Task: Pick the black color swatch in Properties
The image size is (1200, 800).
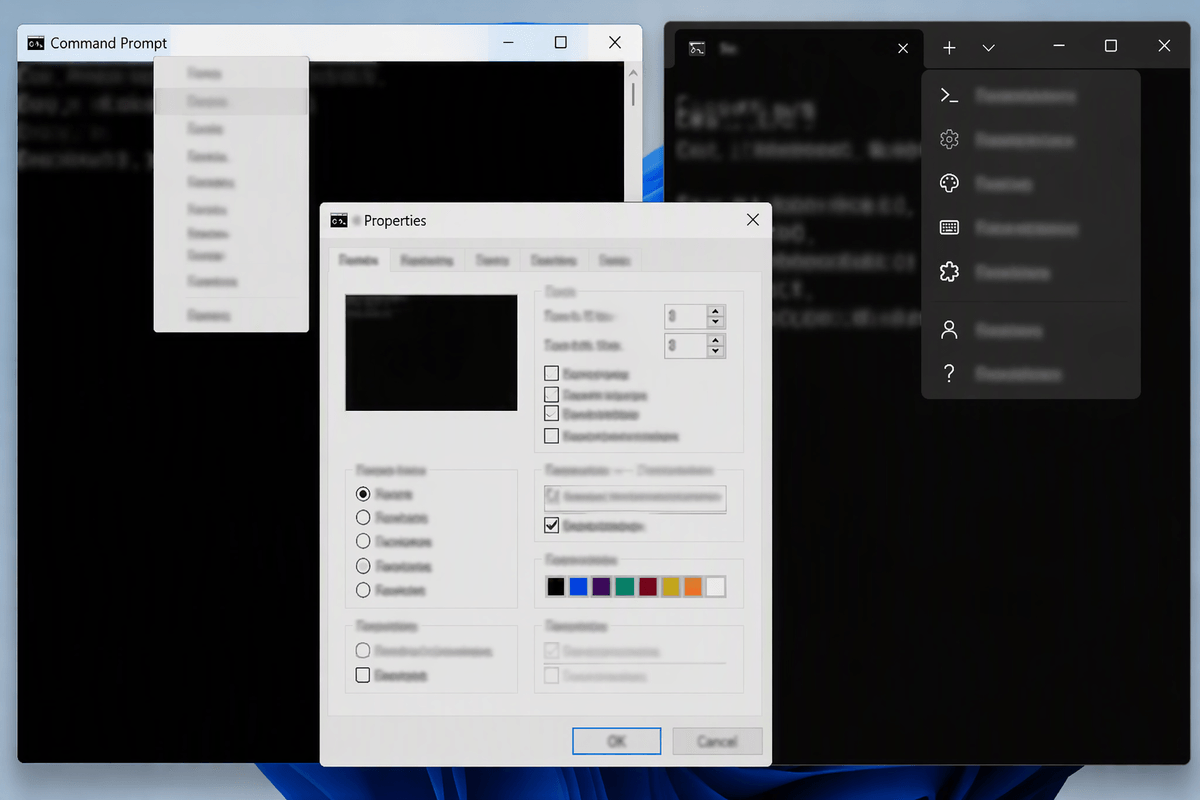Action: 555,587
